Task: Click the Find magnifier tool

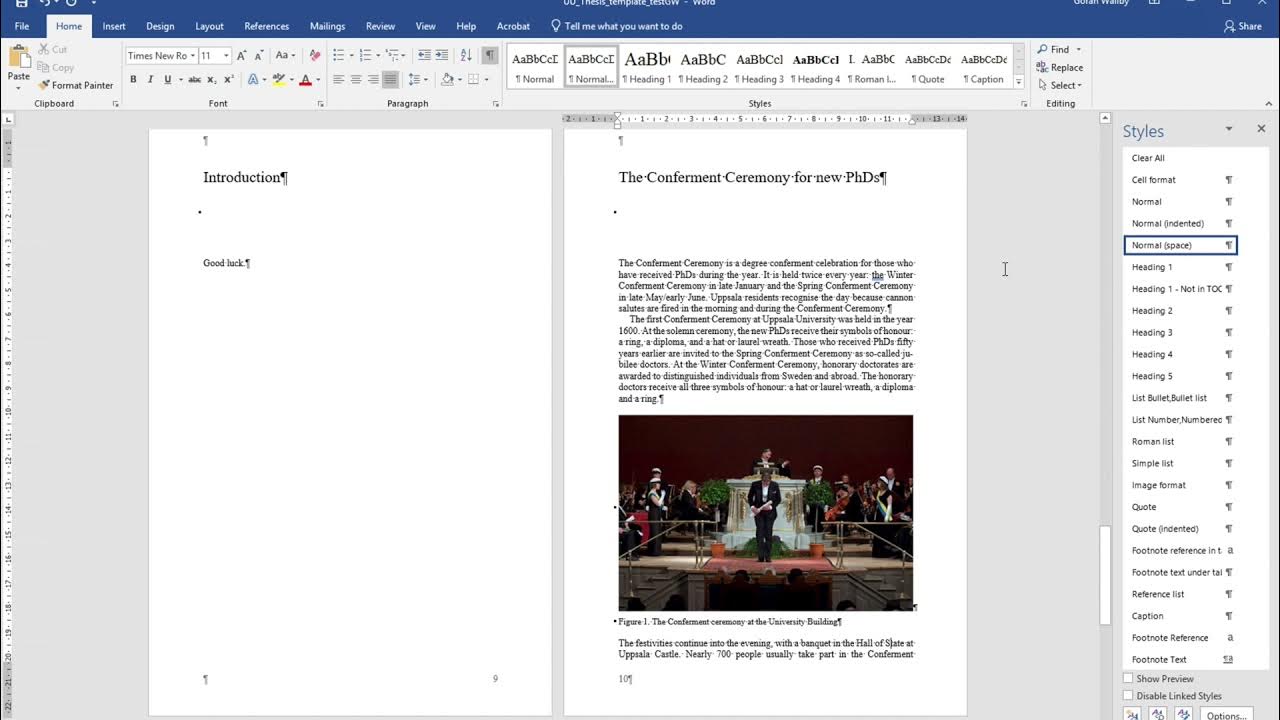Action: tap(1055, 49)
